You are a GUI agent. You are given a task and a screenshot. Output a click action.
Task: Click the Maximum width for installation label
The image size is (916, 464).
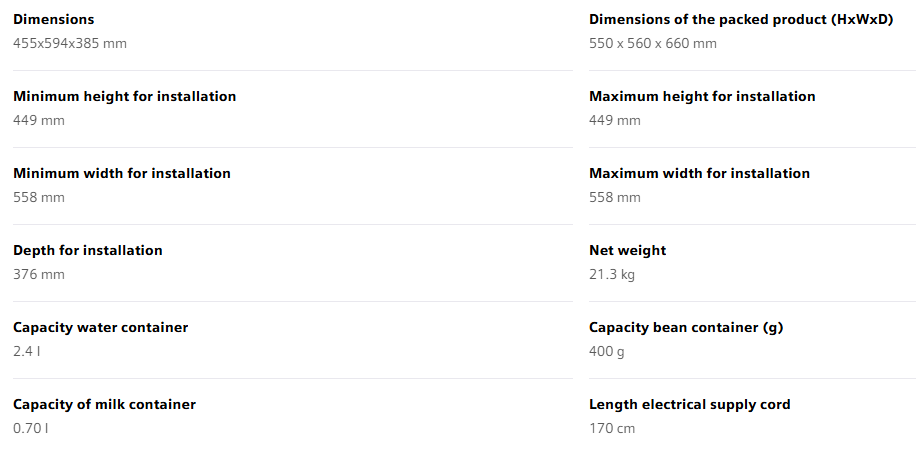699,174
